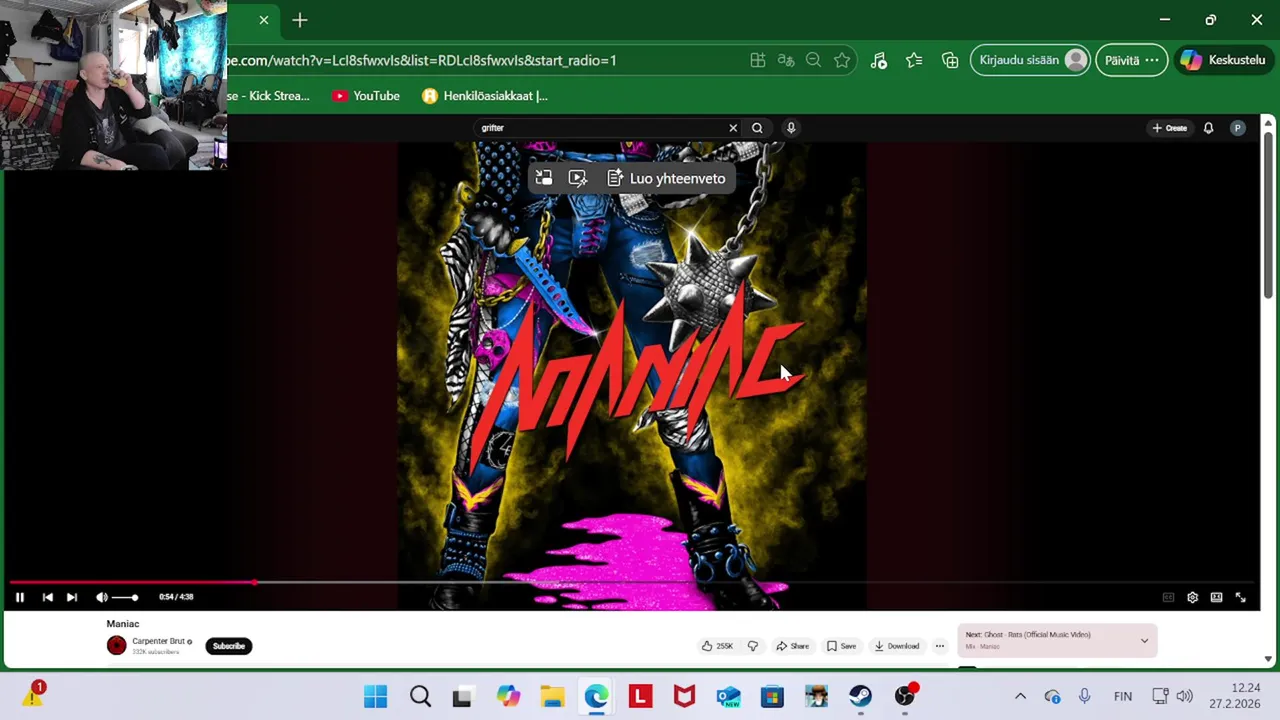Open Collections icon
The height and width of the screenshot is (720, 1280).
click(x=950, y=60)
